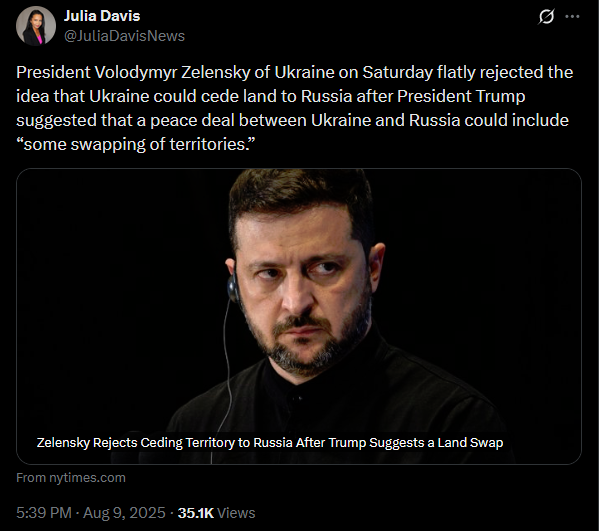Visit the @JuliaDavisNews handle
The height and width of the screenshot is (531, 599).
(124, 36)
